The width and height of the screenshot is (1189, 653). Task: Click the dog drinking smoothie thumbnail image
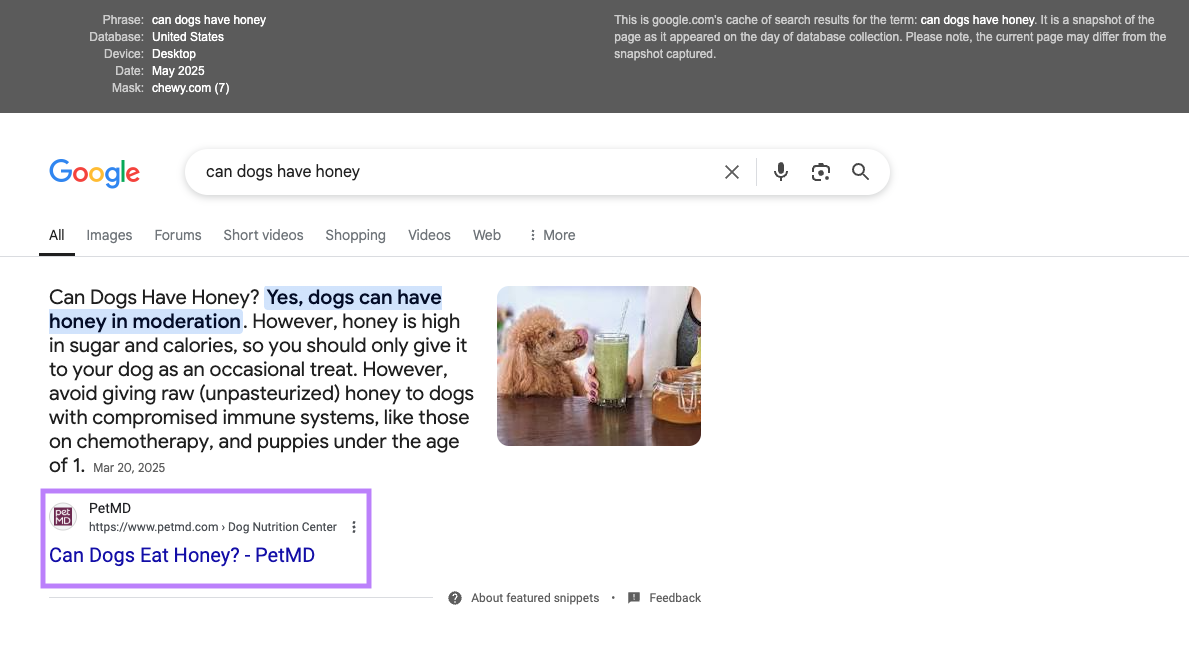(598, 365)
